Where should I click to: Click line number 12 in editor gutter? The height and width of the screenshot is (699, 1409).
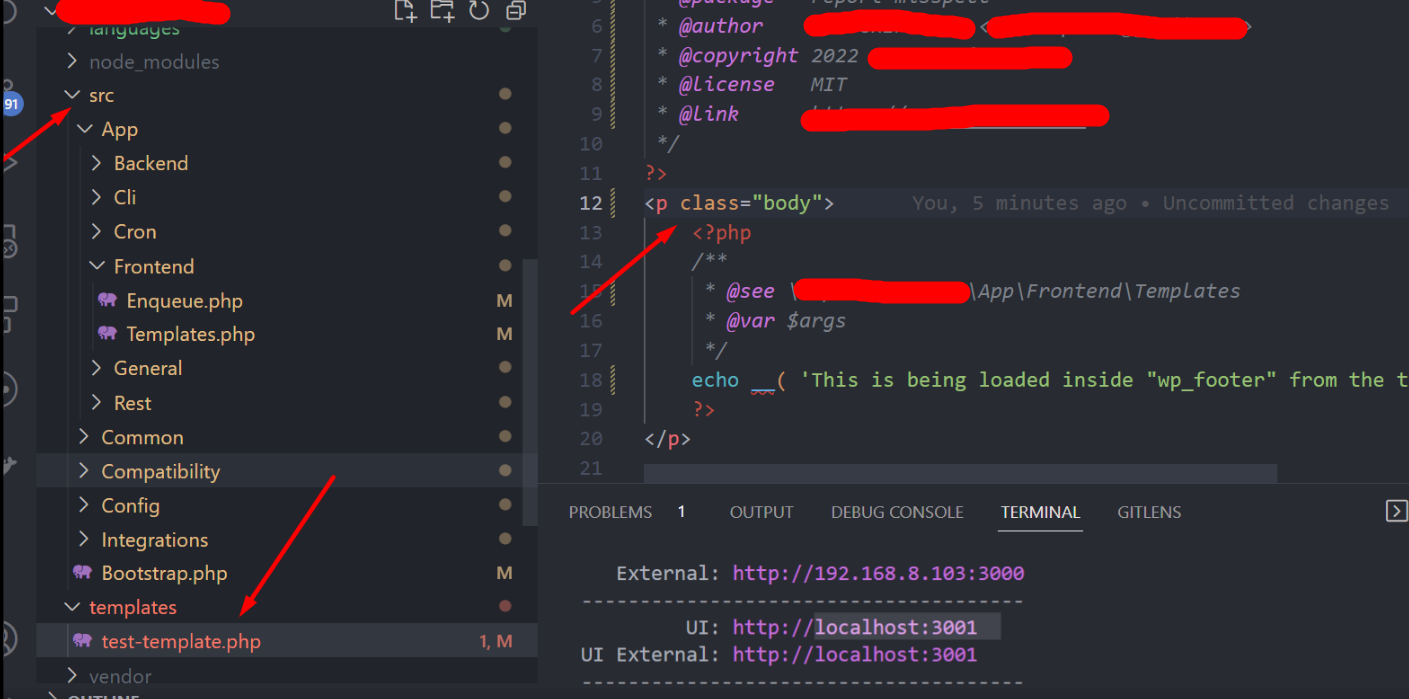(591, 203)
